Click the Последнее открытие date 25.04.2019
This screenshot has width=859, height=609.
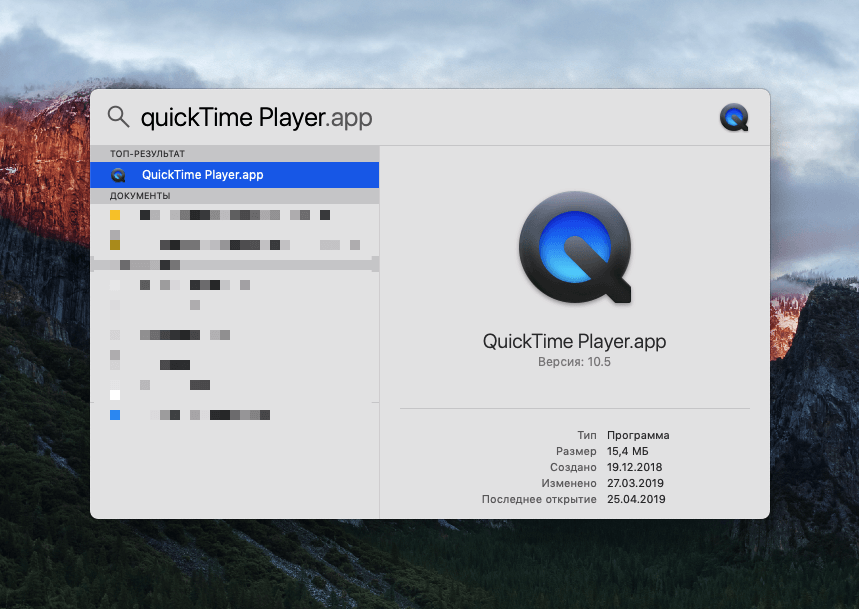coord(636,499)
